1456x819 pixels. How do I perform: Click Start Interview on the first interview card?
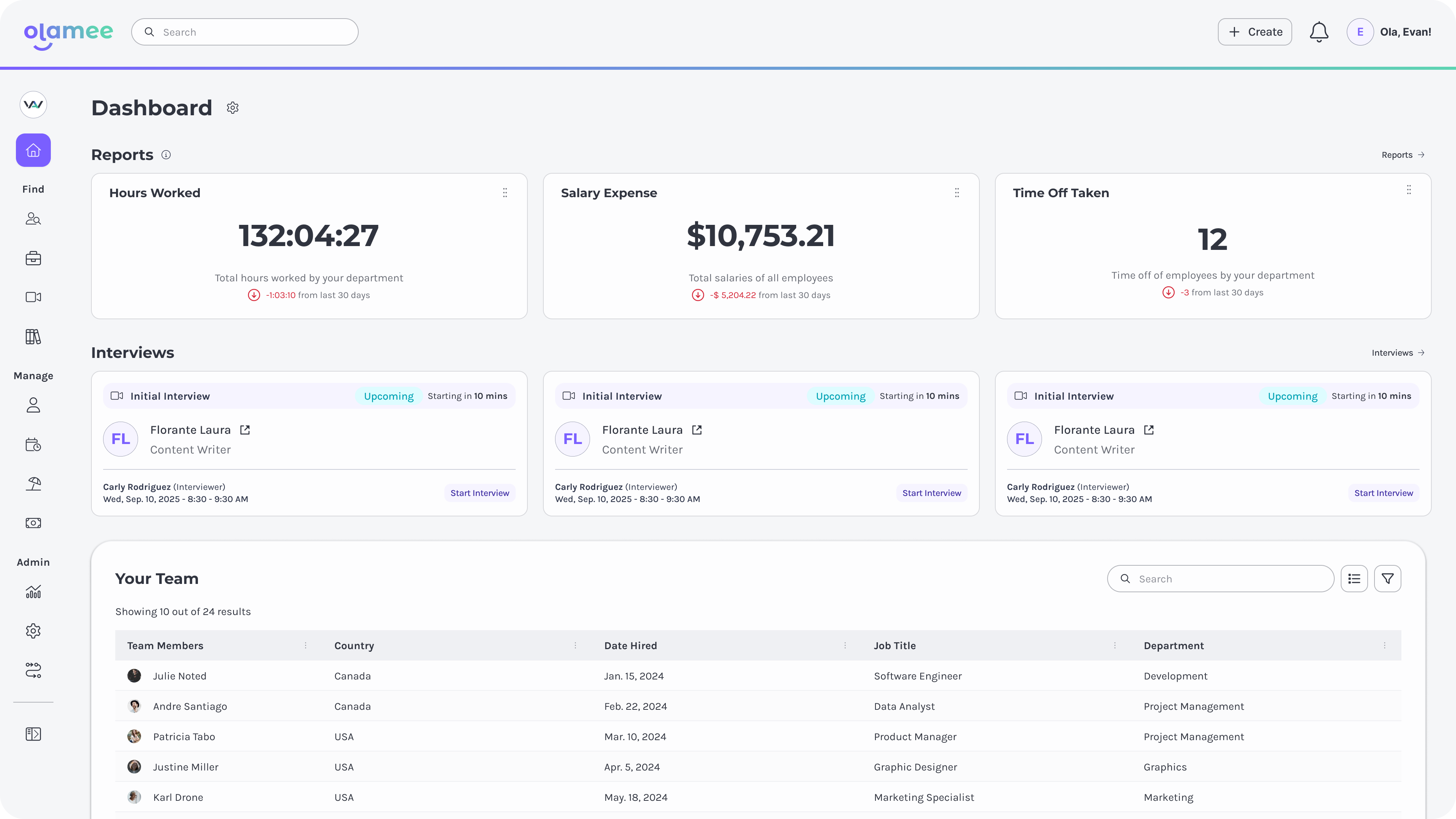point(479,493)
